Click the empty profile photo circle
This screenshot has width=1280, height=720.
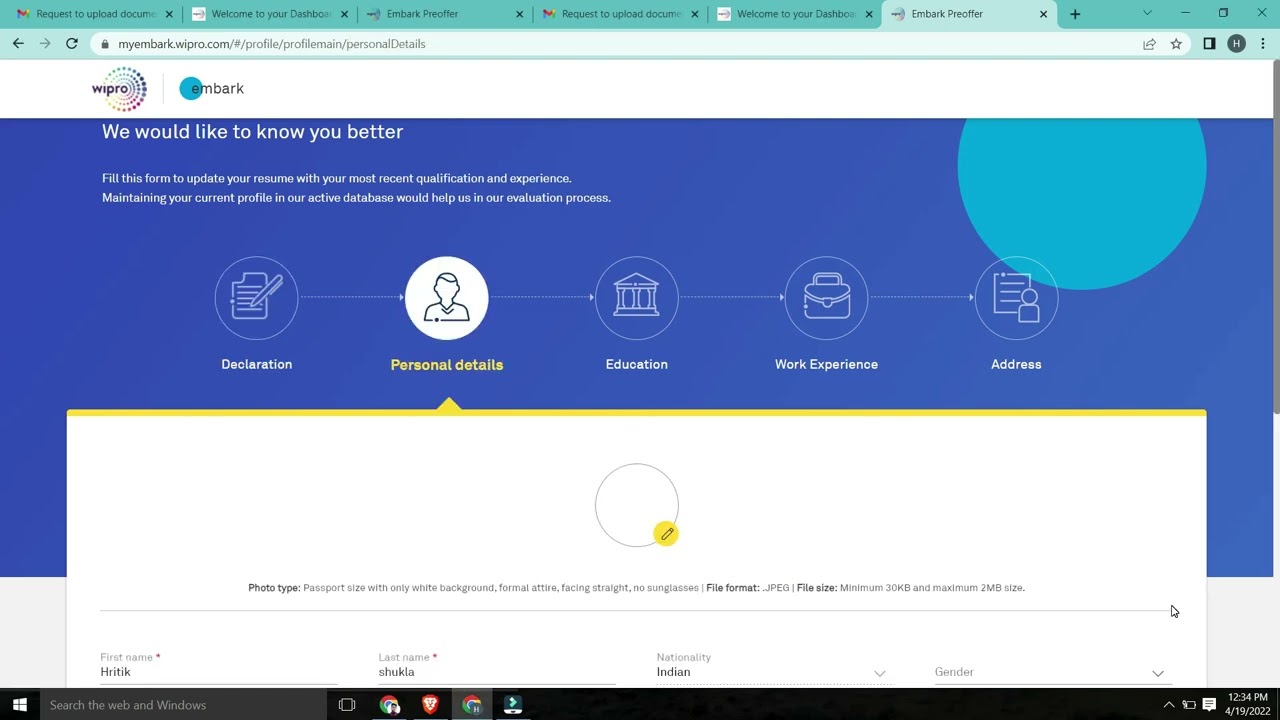(636, 504)
